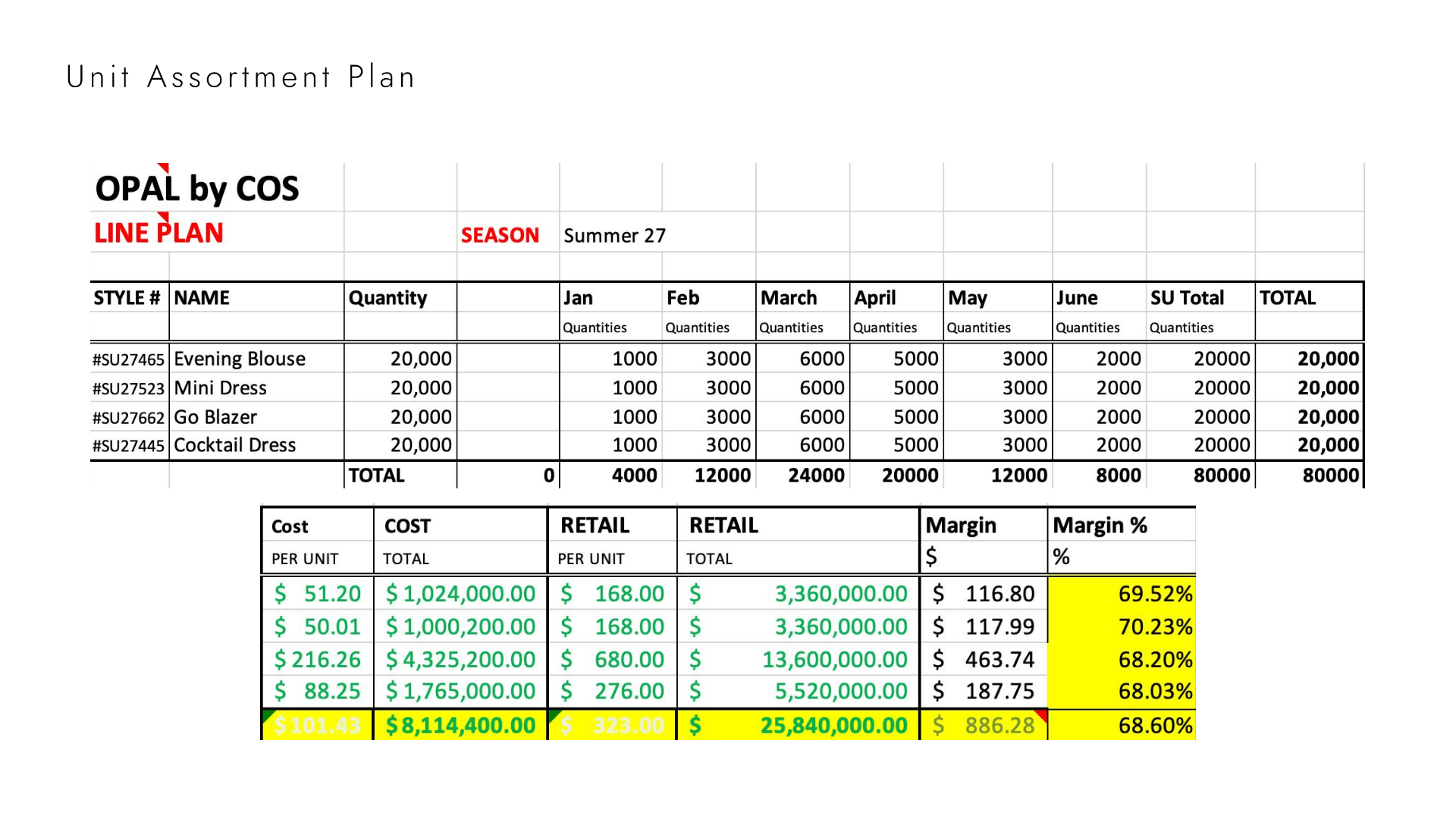Select the 'Margin %' column header
The image size is (1456, 819).
pos(1100,525)
